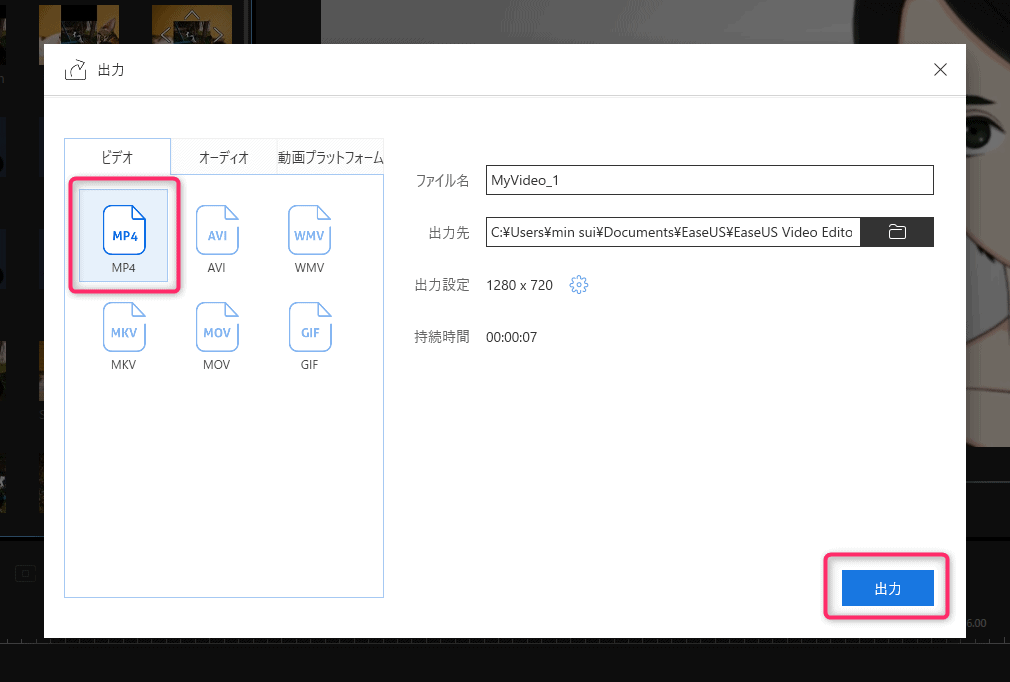
Task: Choose the AVI format icon
Action: click(x=217, y=230)
